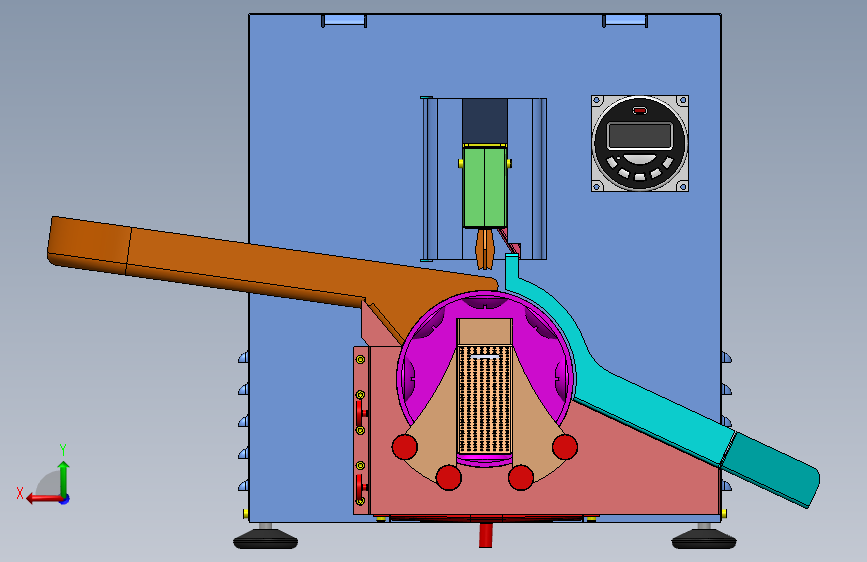
Task: Click the leftmost red roller under the drum
Action: tap(405, 446)
